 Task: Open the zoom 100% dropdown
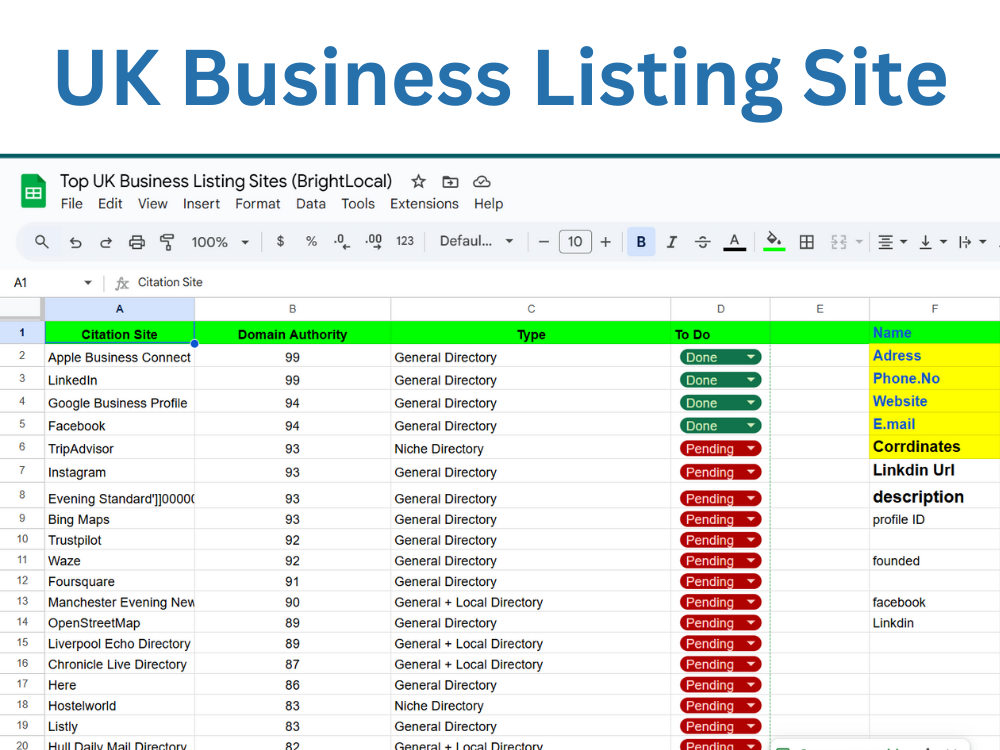pos(219,242)
